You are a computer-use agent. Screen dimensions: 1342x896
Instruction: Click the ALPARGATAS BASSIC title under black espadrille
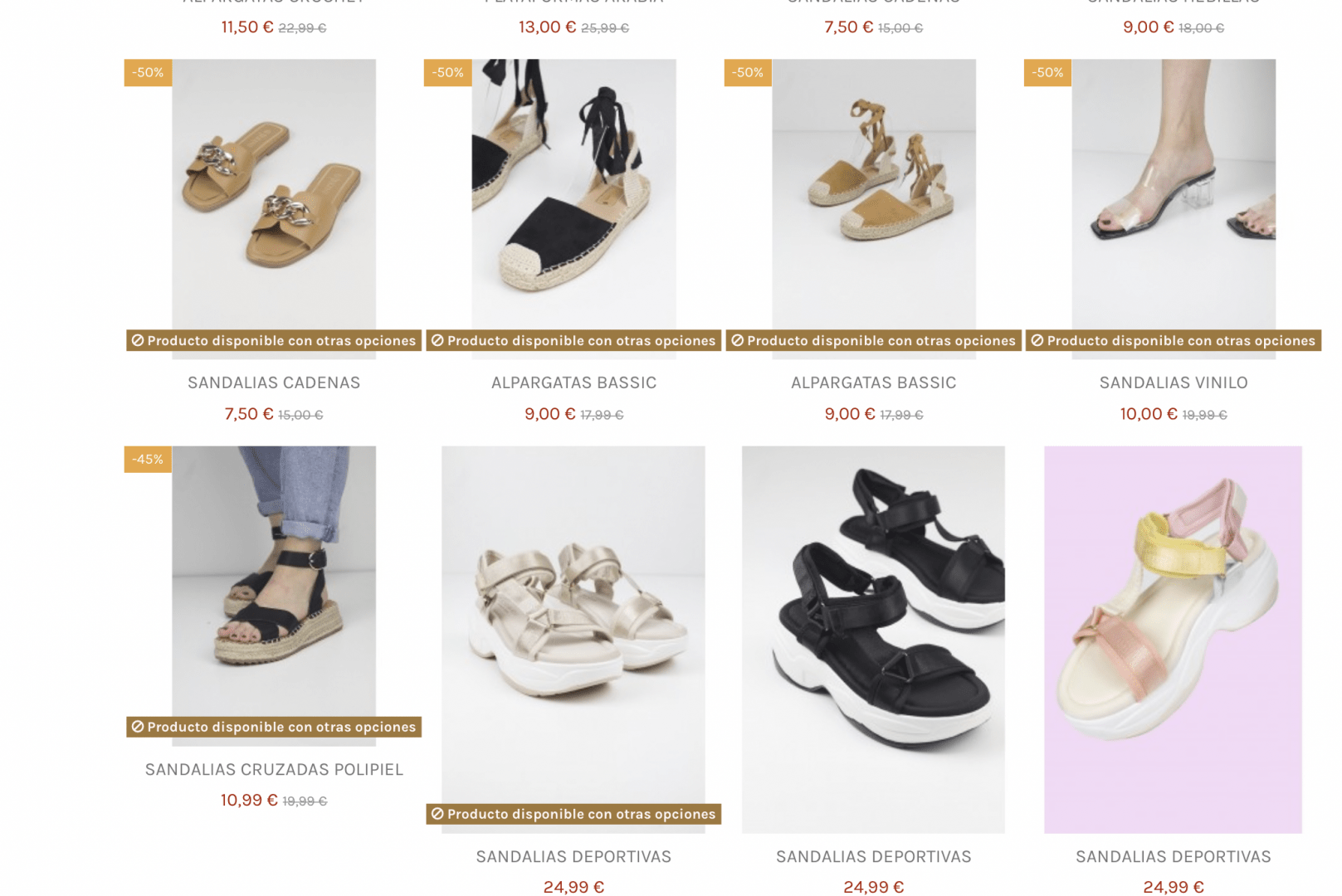pyautogui.click(x=573, y=382)
